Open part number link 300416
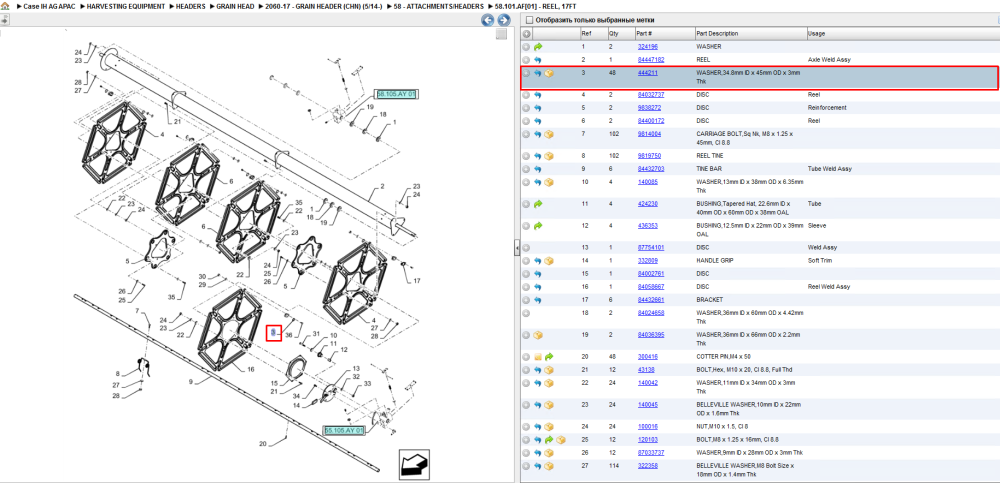The width and height of the screenshot is (1000, 483). (647, 357)
